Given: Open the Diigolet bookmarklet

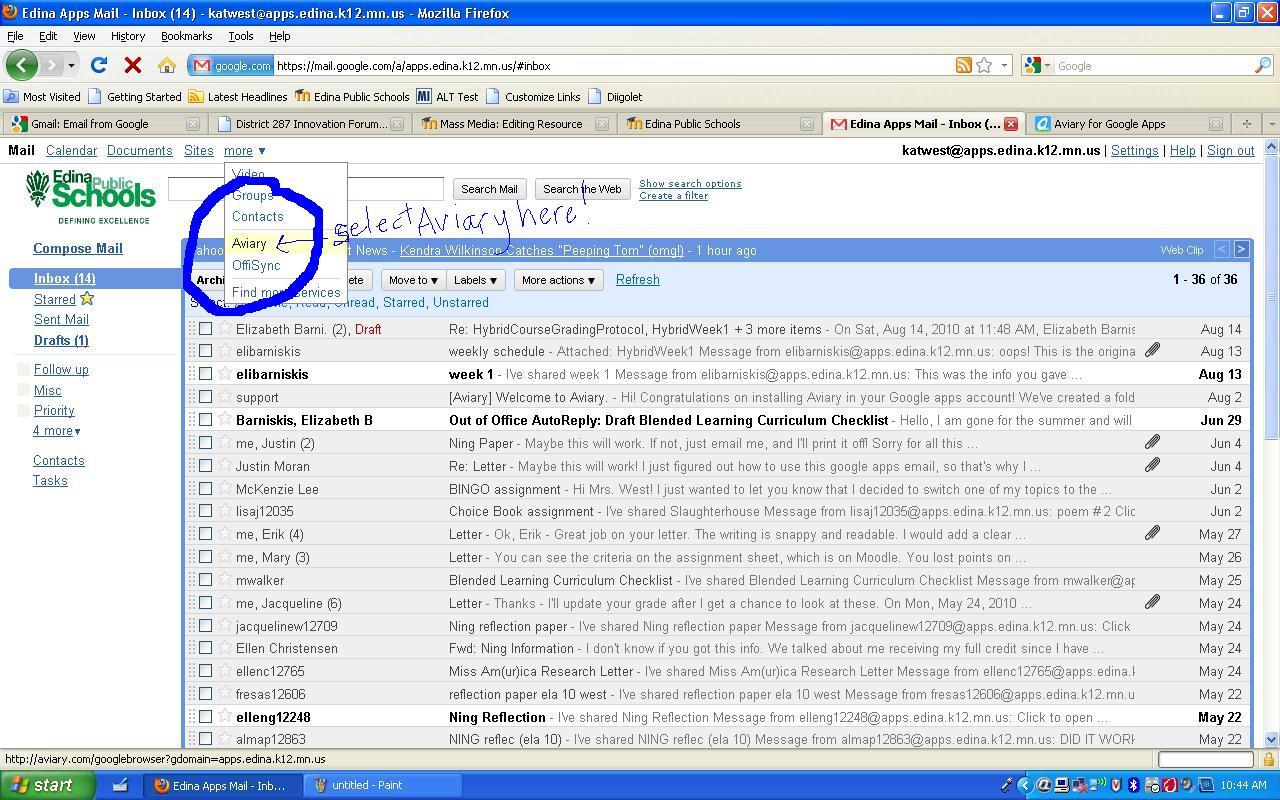Looking at the screenshot, I should tap(615, 97).
